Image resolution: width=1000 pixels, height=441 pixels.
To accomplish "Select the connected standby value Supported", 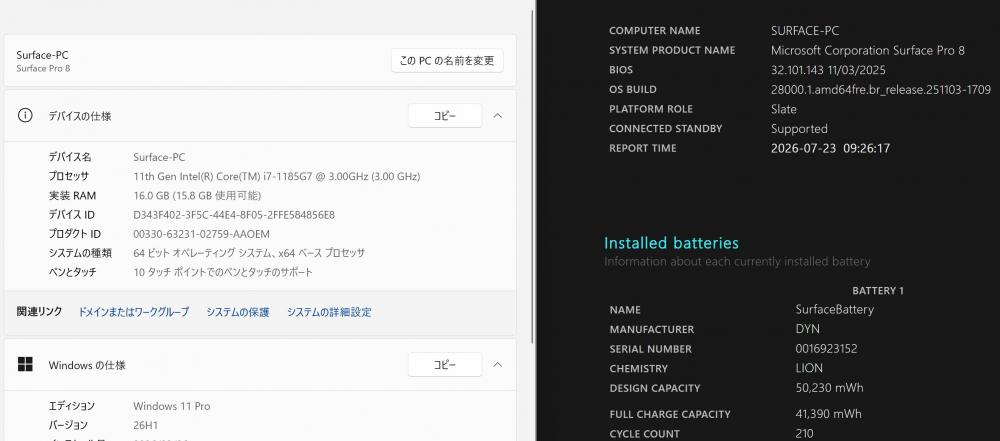I will click(x=799, y=129).
